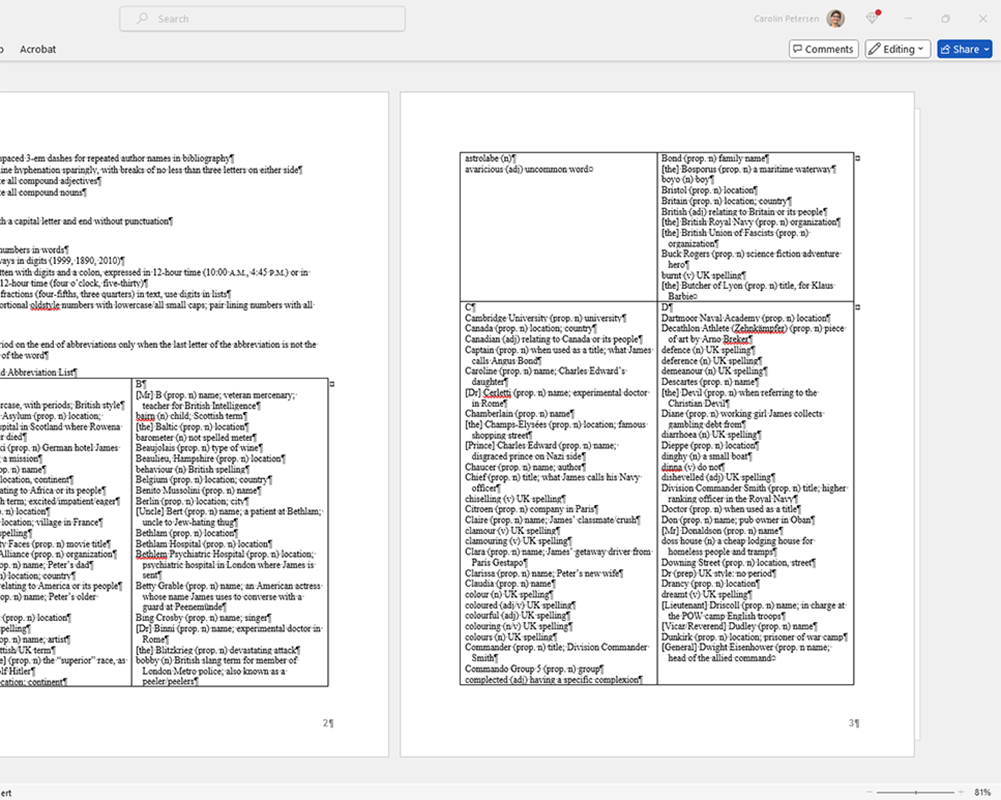
Task: Click misspelled word 'dinna'
Action: pyautogui.click(x=672, y=467)
